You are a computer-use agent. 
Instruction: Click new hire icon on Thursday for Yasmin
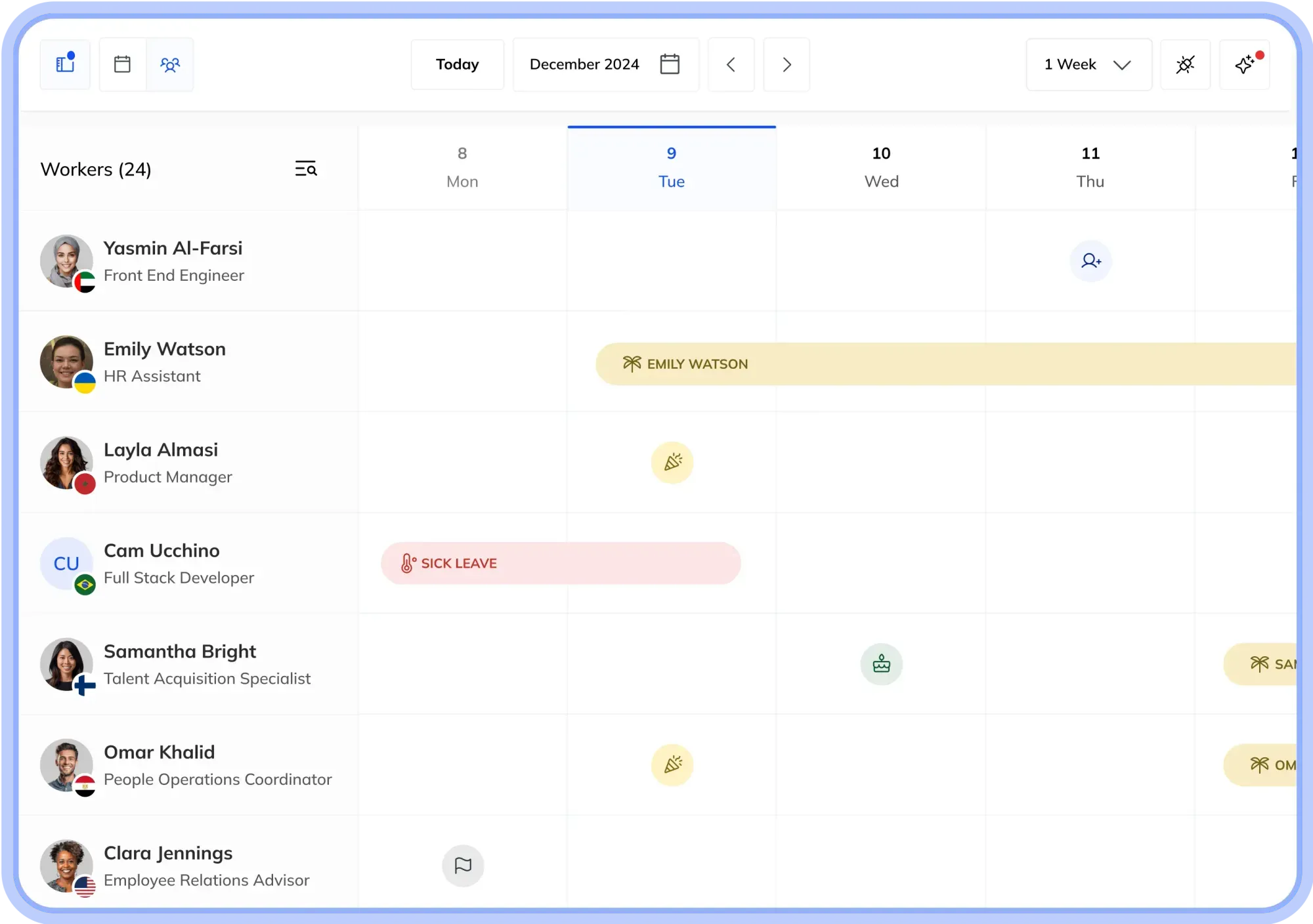coord(1090,261)
